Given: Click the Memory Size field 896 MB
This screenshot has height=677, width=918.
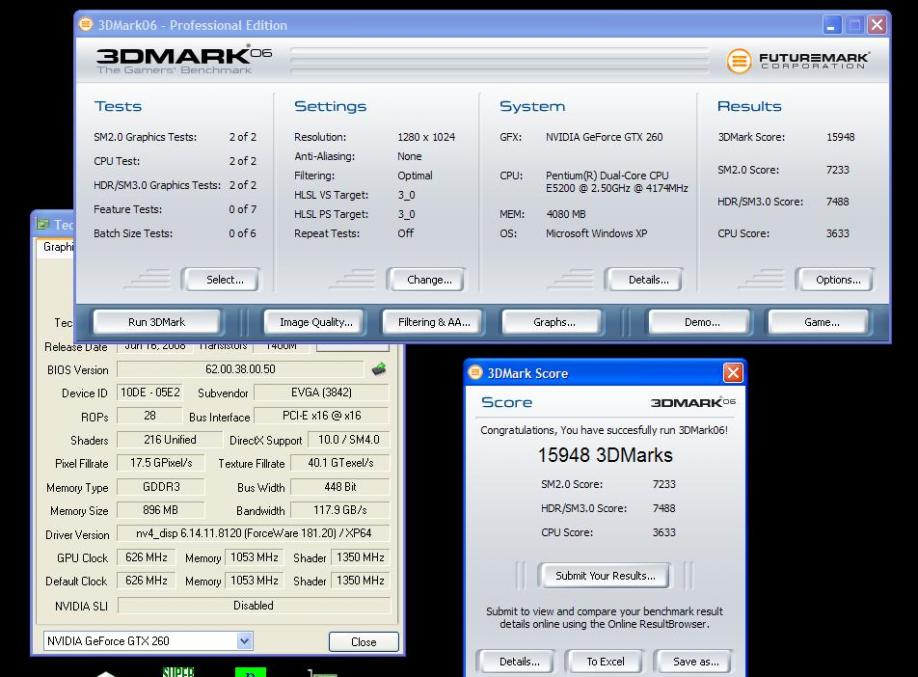Looking at the screenshot, I should pos(161,510).
